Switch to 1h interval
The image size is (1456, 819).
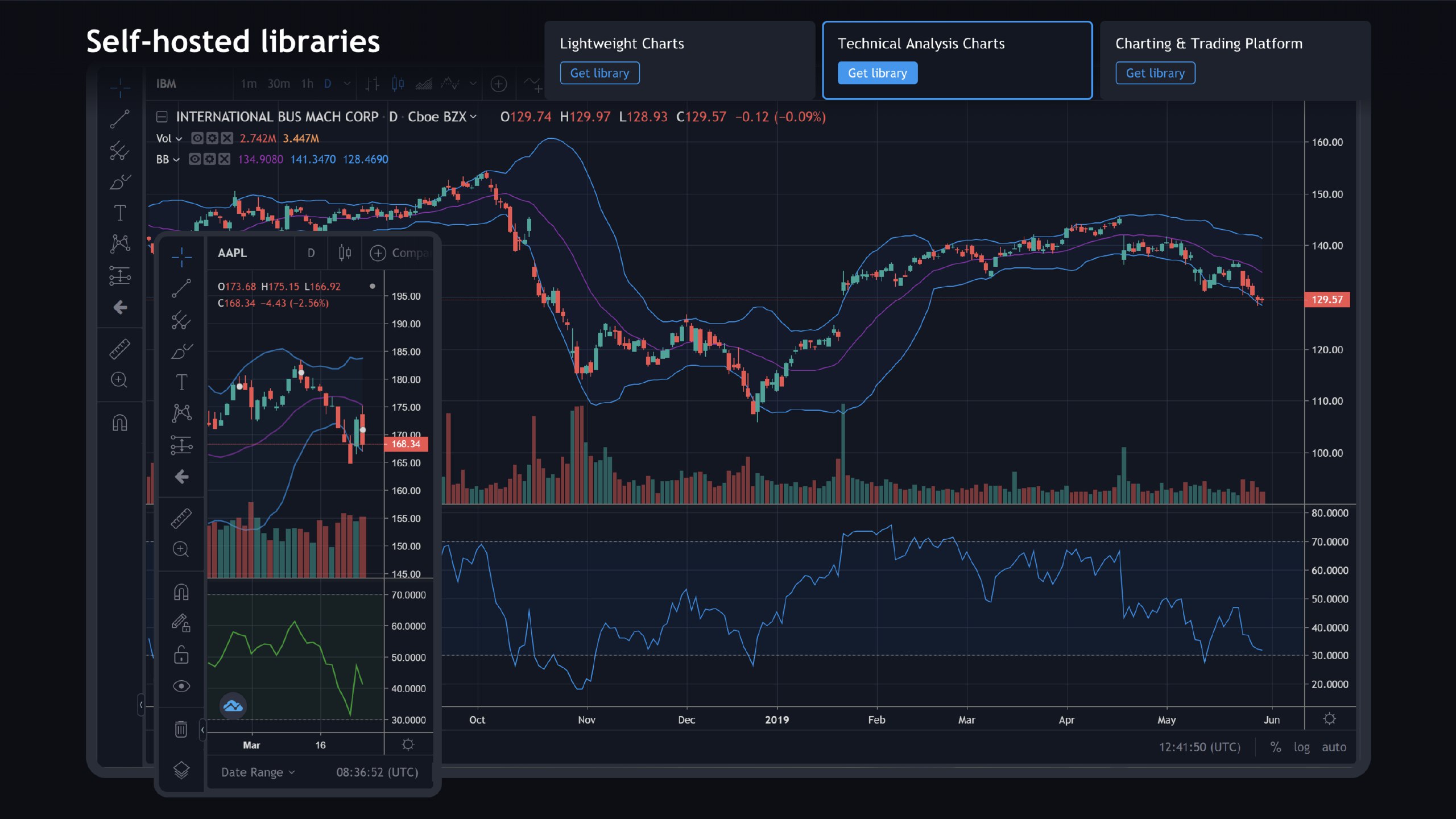click(307, 84)
